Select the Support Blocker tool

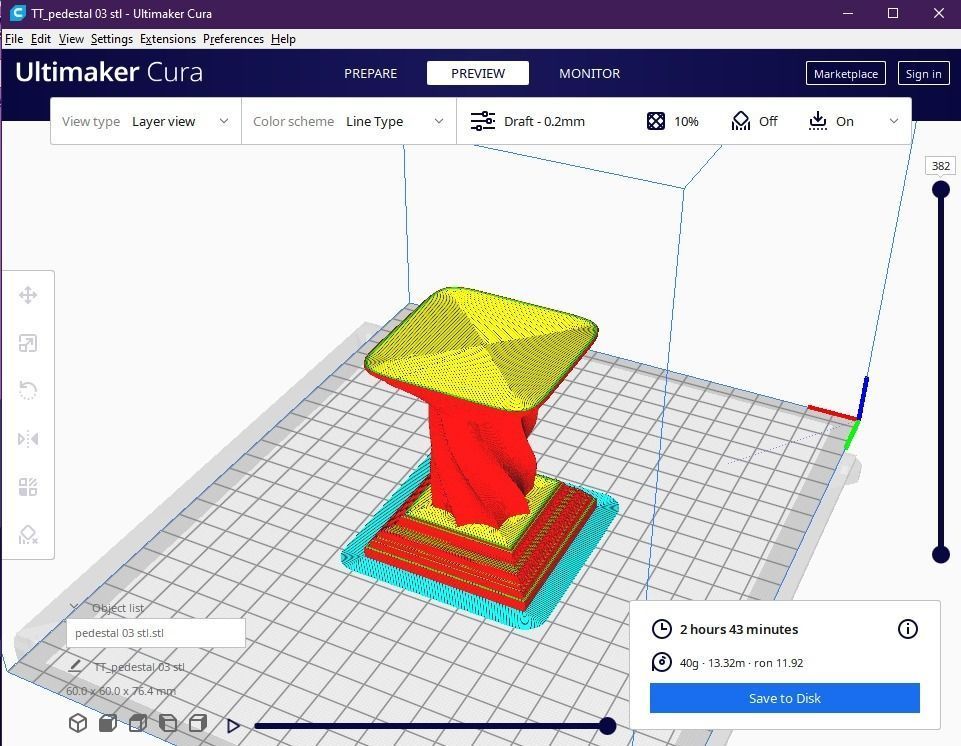[x=28, y=535]
